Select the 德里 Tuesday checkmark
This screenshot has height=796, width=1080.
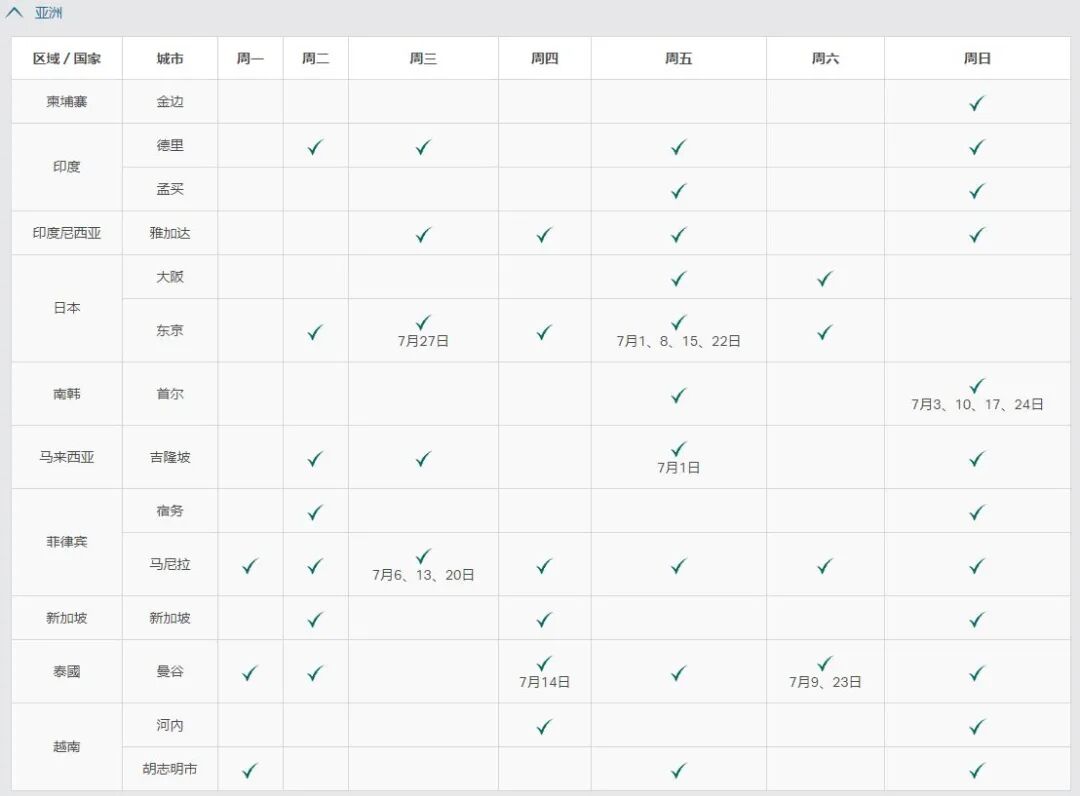click(315, 146)
